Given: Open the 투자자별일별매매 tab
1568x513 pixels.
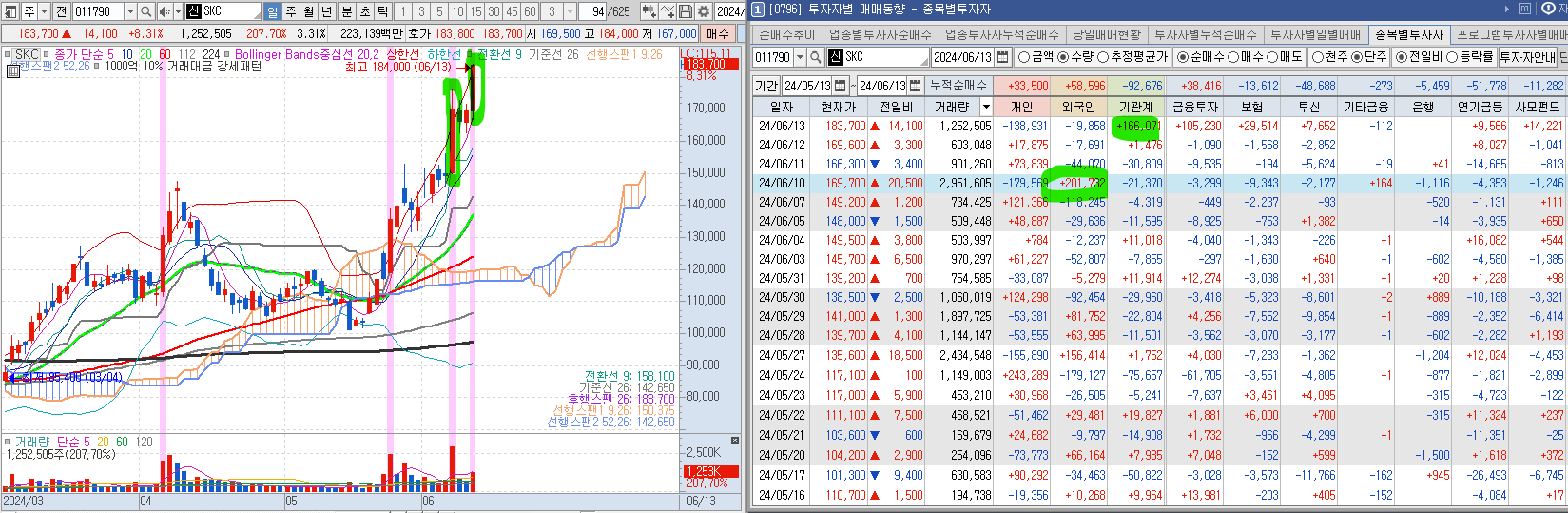Looking at the screenshot, I should 1315,34.
